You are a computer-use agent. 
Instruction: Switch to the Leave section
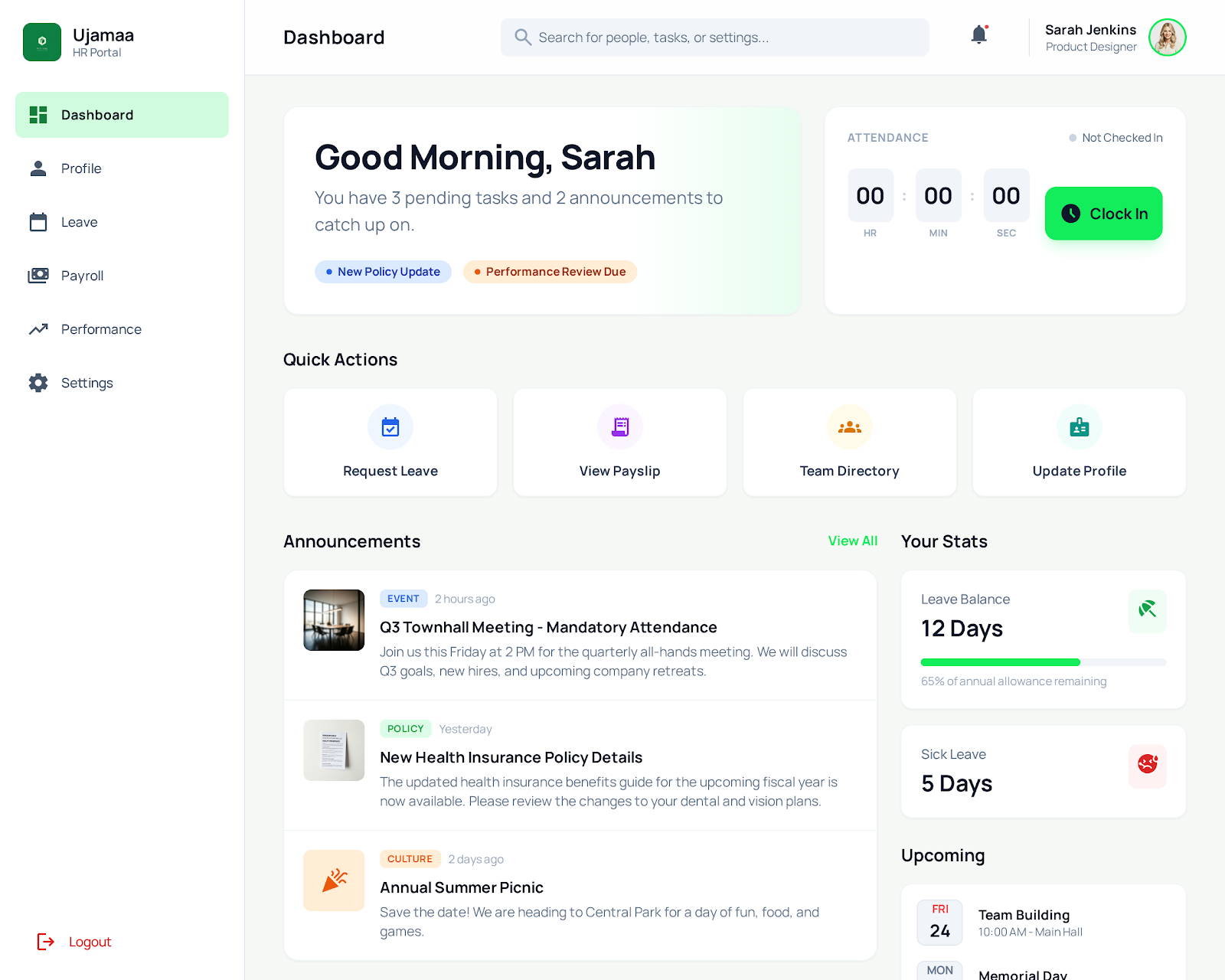point(79,222)
